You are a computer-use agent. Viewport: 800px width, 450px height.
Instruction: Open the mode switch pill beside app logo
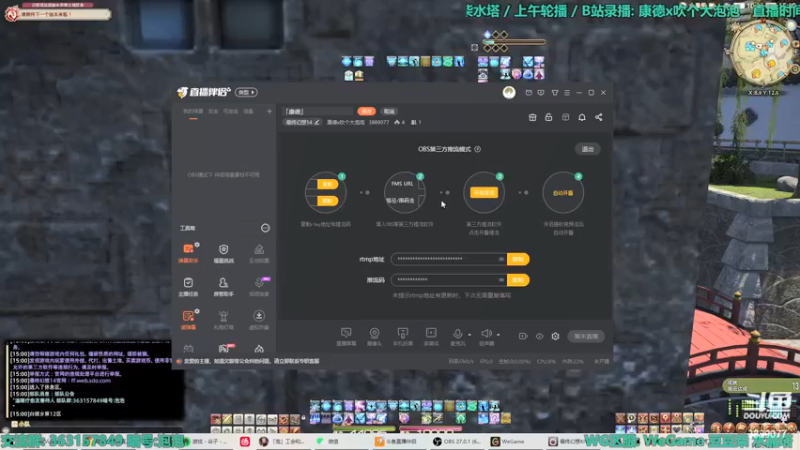tap(246, 92)
